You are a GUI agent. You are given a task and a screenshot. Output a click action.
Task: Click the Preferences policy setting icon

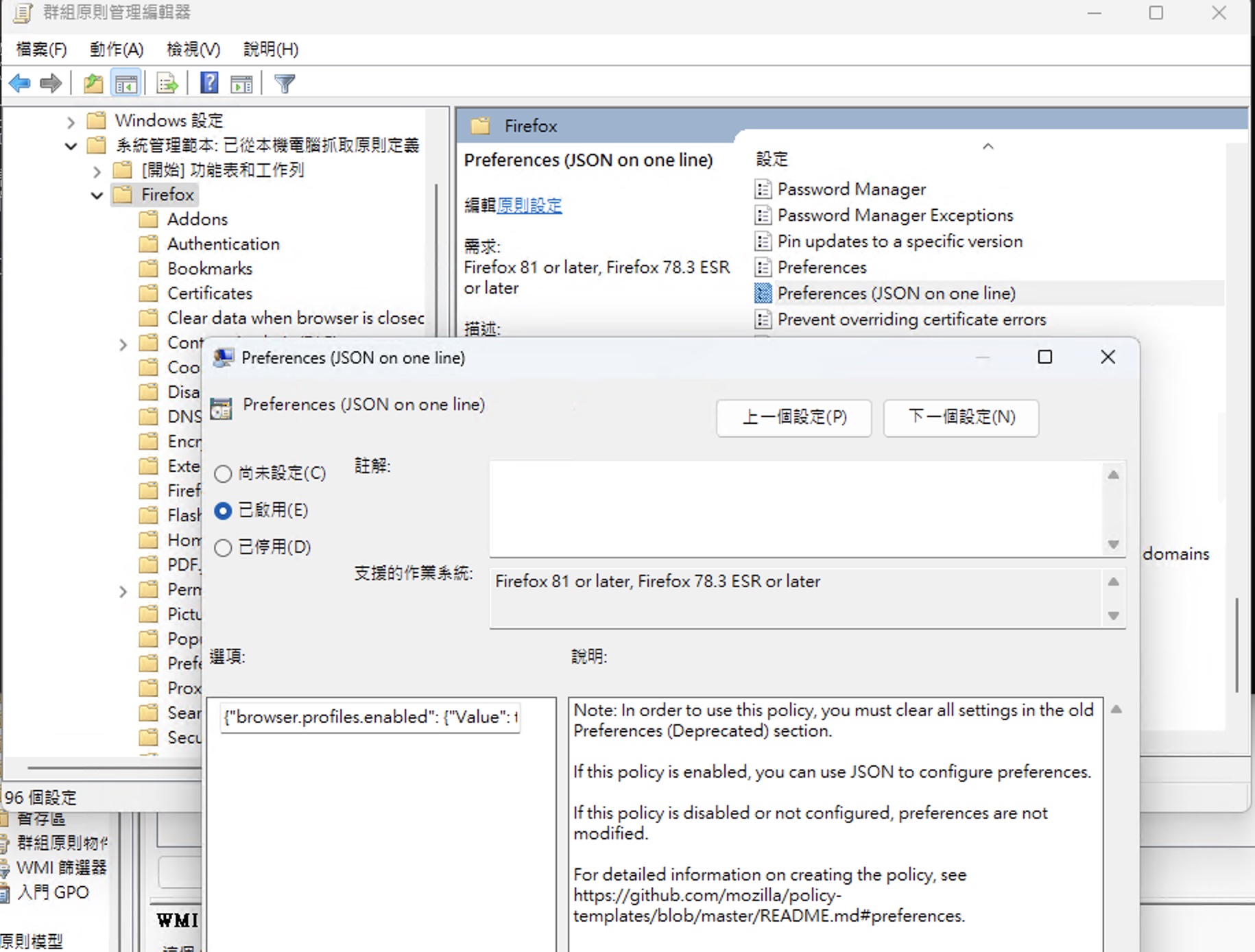click(763, 267)
